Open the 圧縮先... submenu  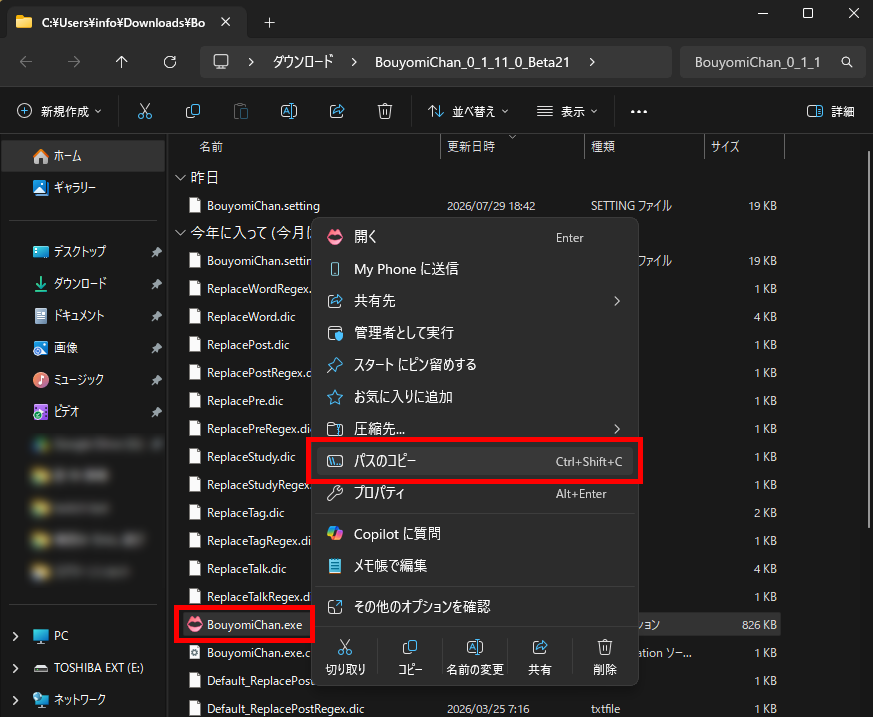pyautogui.click(x=474, y=429)
